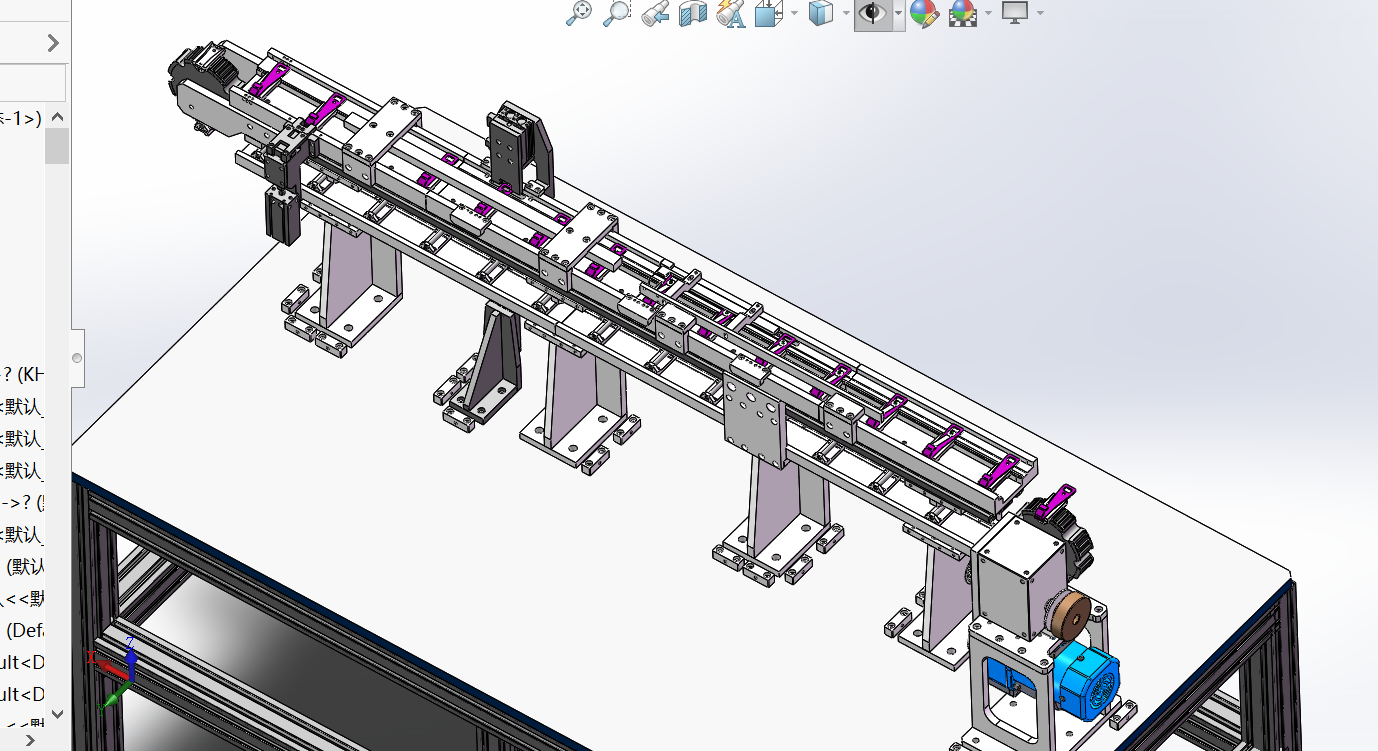1378x751 pixels.
Task: Select the tree row starting "(Def"
Action: click(22, 630)
